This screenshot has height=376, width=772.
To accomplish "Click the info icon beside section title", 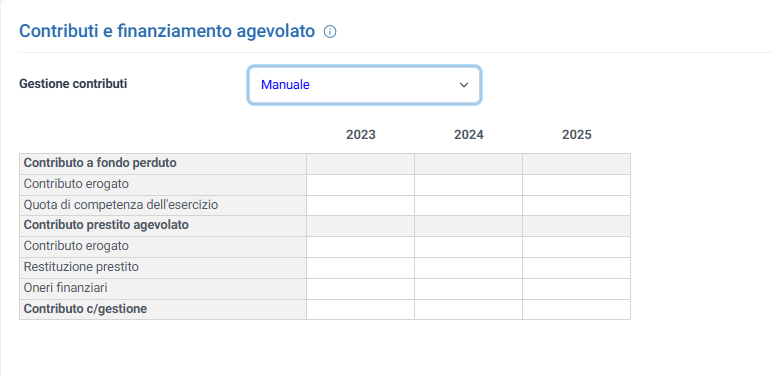I will [330, 32].
